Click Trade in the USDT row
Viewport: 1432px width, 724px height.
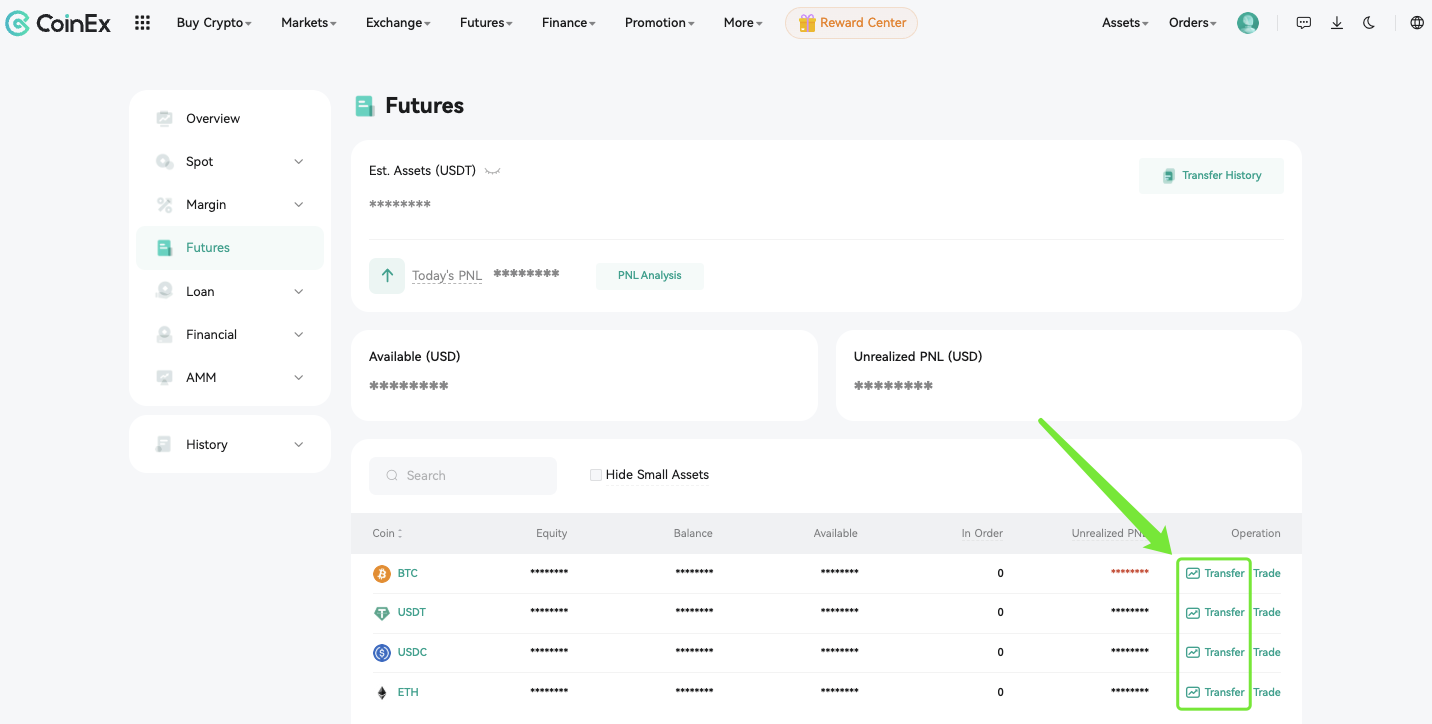(1266, 612)
